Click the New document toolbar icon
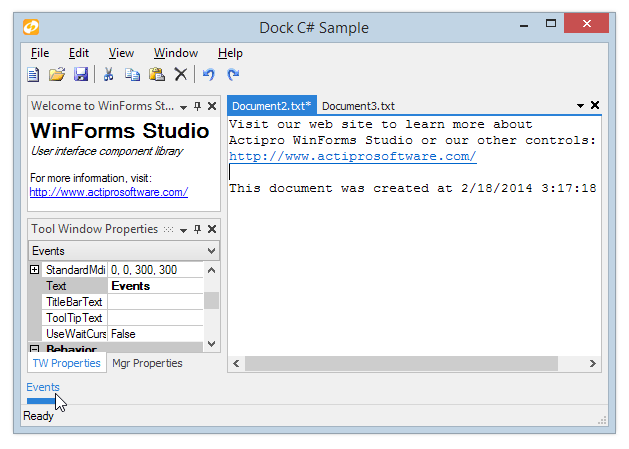This screenshot has width=629, height=449. pos(33,75)
